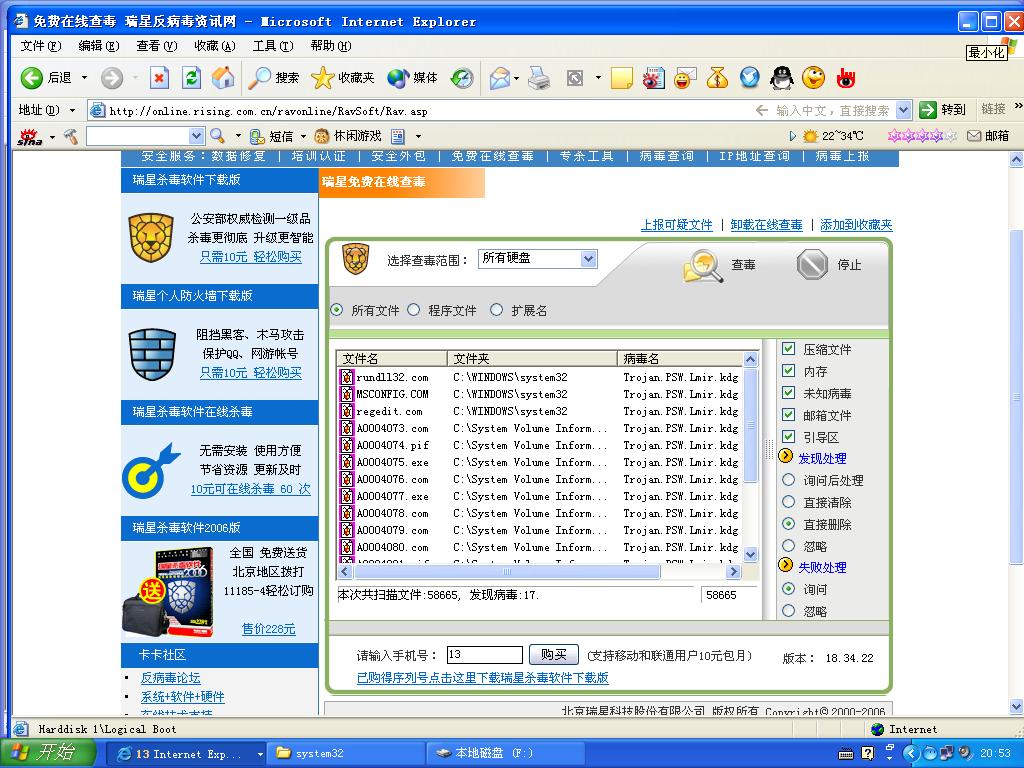Screen dimensions: 1024x768
Task: Toggle 压缩文件 checkbox
Action: 788,349
